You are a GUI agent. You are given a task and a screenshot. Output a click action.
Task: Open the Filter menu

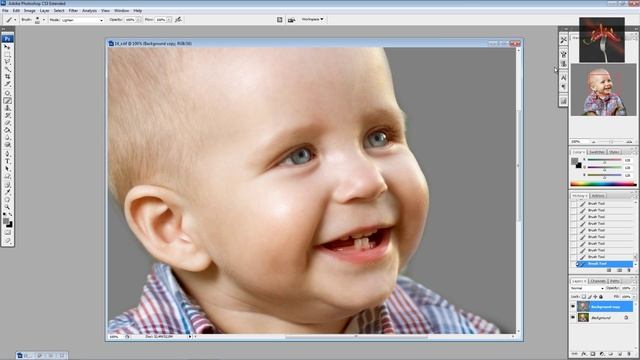coord(73,11)
